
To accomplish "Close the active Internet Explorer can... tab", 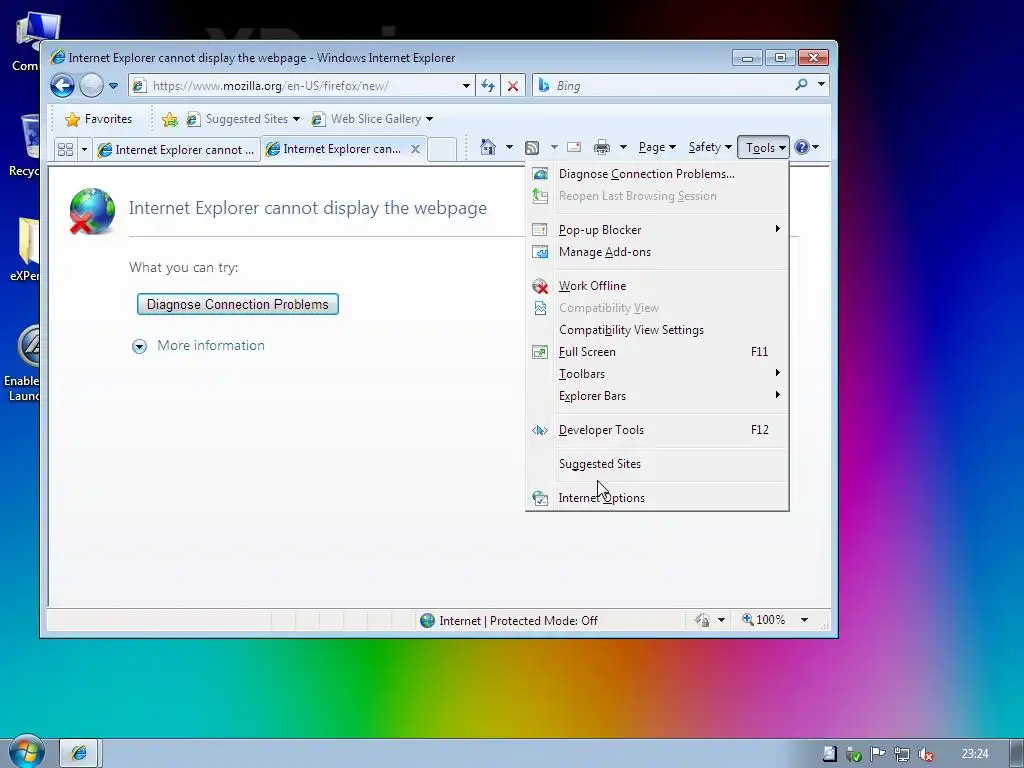I will tap(415, 149).
